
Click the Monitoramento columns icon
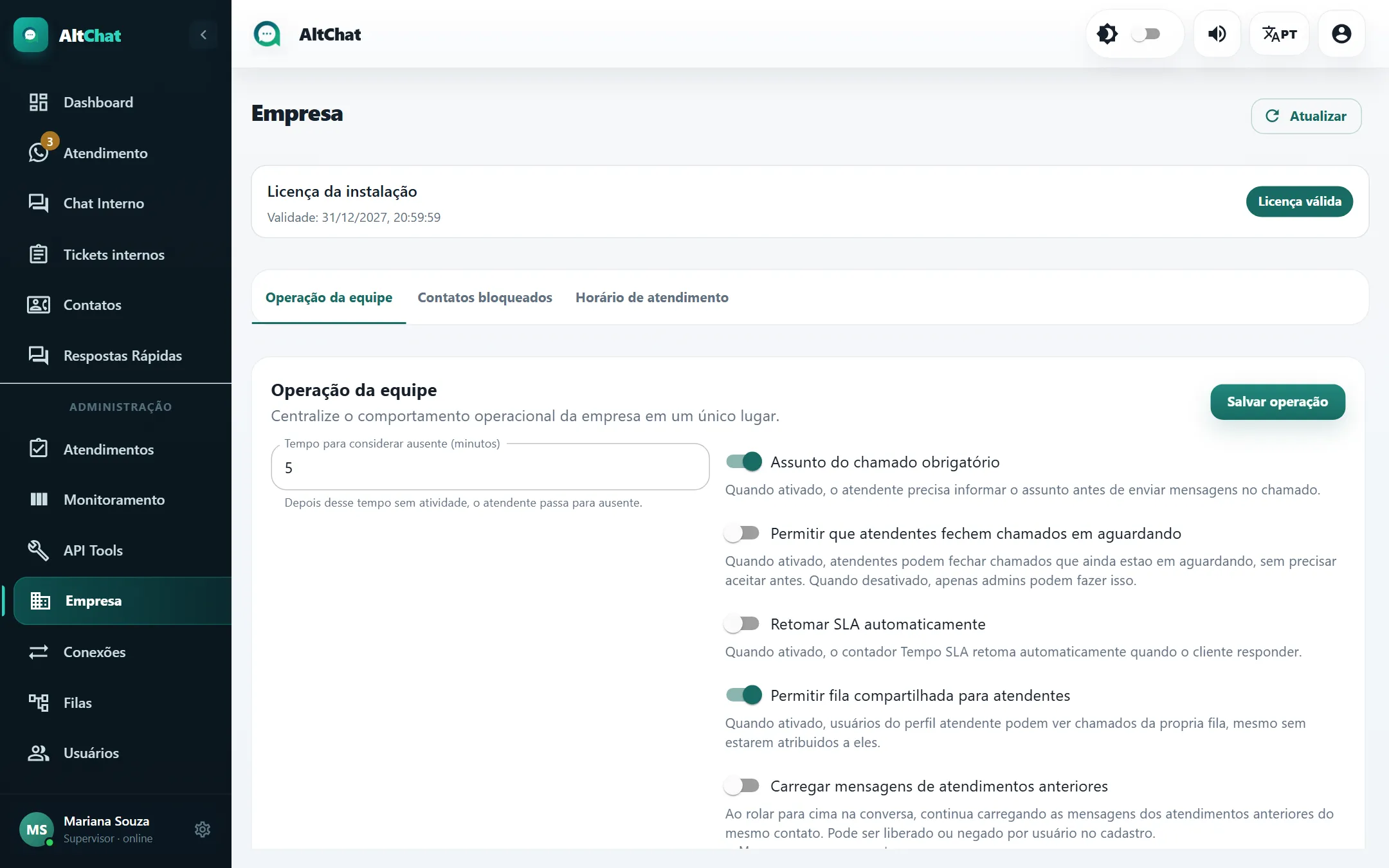pos(39,500)
